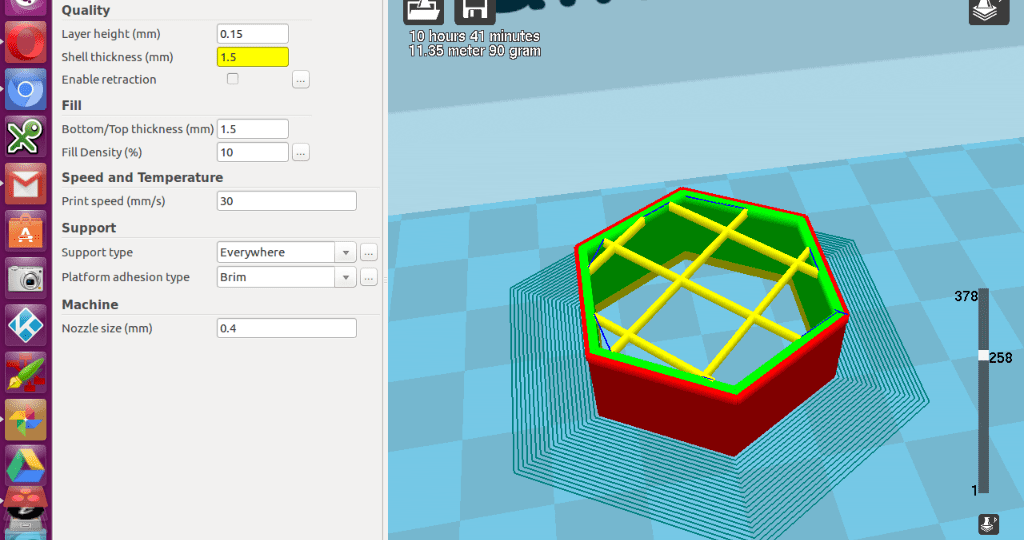Click the Layer height input field
The height and width of the screenshot is (540, 1024).
pyautogui.click(x=253, y=34)
